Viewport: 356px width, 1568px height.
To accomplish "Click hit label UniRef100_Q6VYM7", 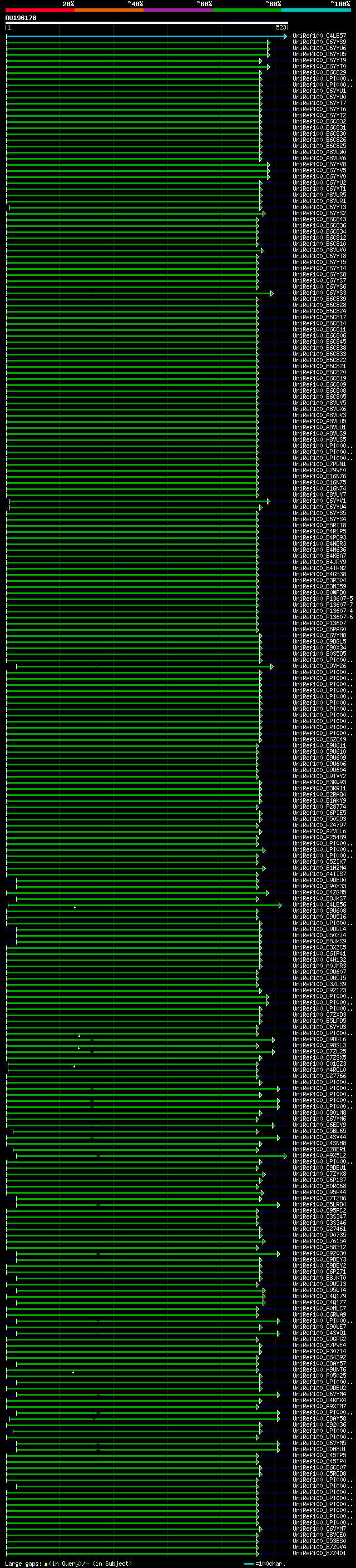I will click(x=319, y=1529).
